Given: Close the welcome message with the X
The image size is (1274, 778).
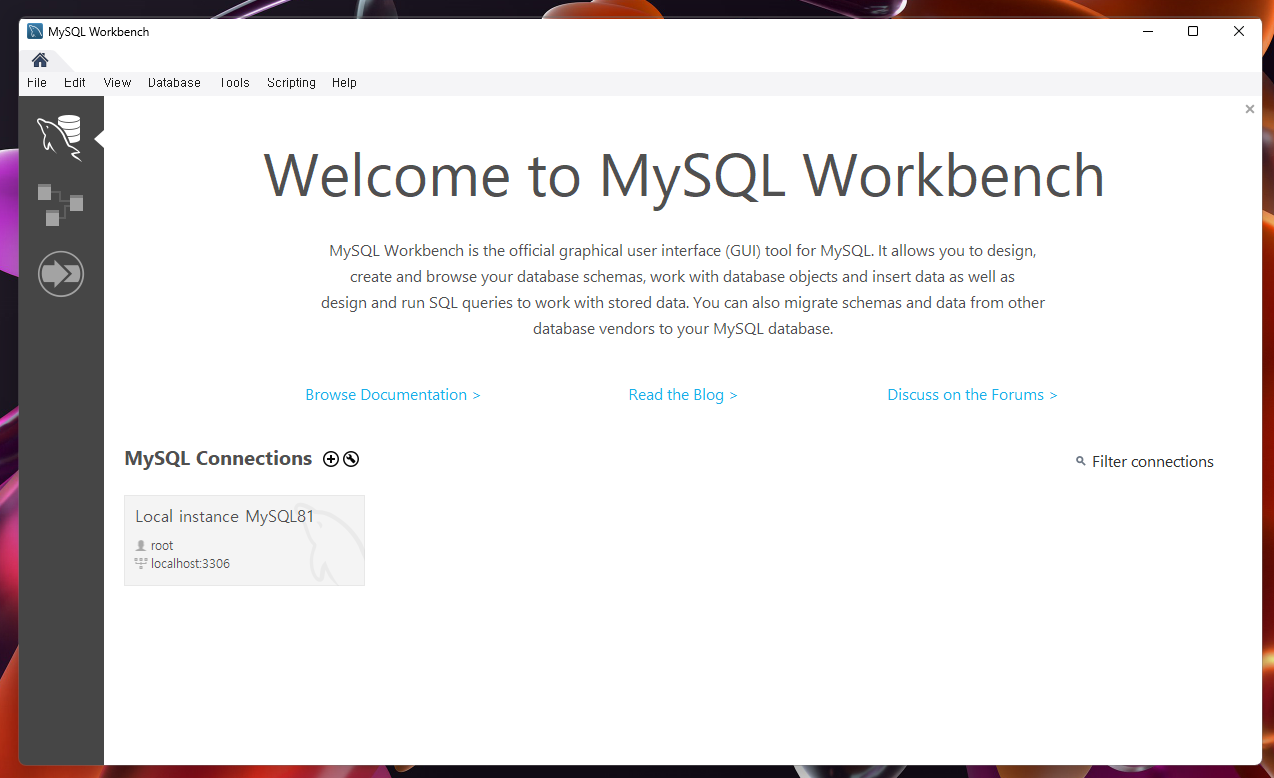Looking at the screenshot, I should tap(1249, 109).
